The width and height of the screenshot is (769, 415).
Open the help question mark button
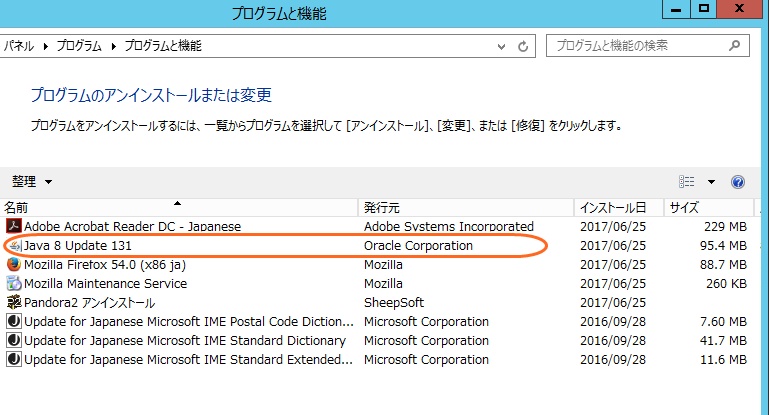[738, 182]
